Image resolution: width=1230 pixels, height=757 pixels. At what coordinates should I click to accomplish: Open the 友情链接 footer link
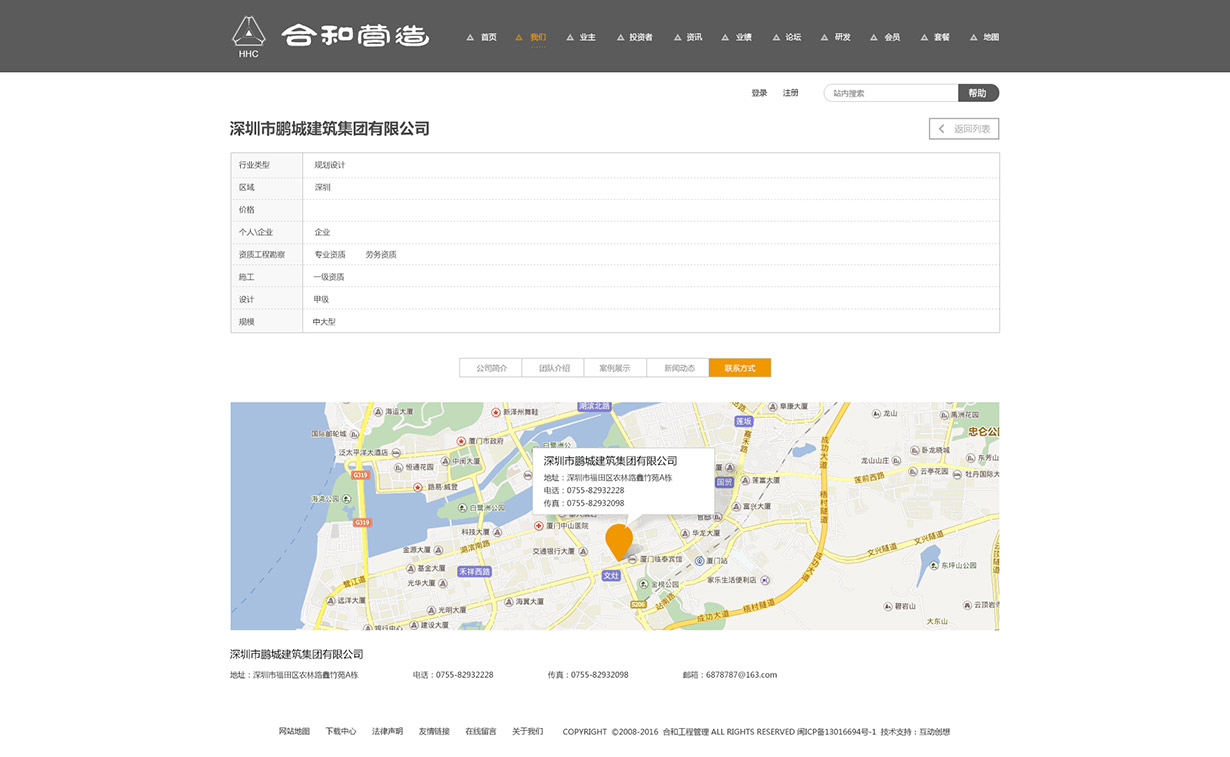(x=434, y=732)
